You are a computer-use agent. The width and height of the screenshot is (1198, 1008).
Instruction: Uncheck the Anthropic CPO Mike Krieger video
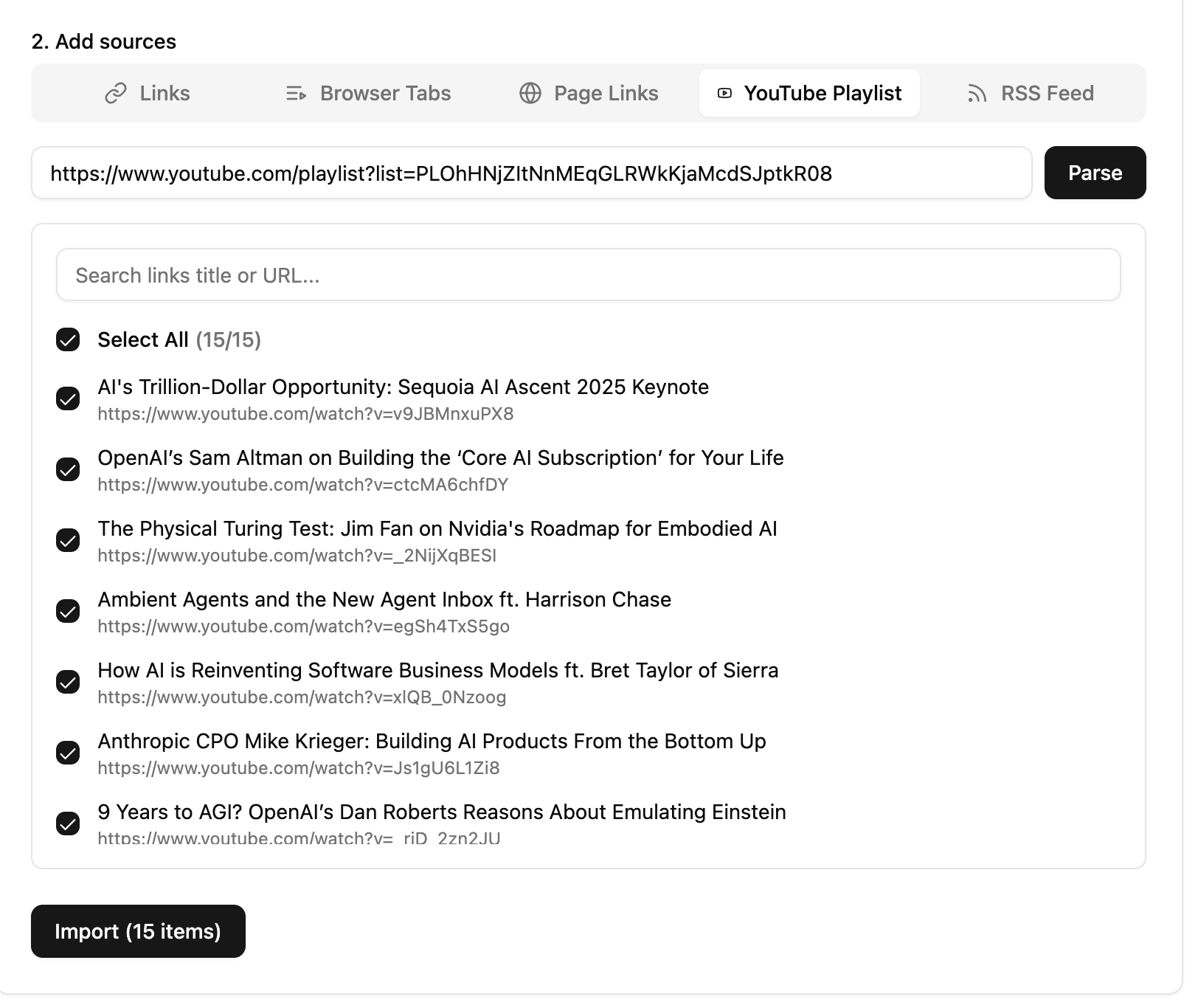(68, 753)
